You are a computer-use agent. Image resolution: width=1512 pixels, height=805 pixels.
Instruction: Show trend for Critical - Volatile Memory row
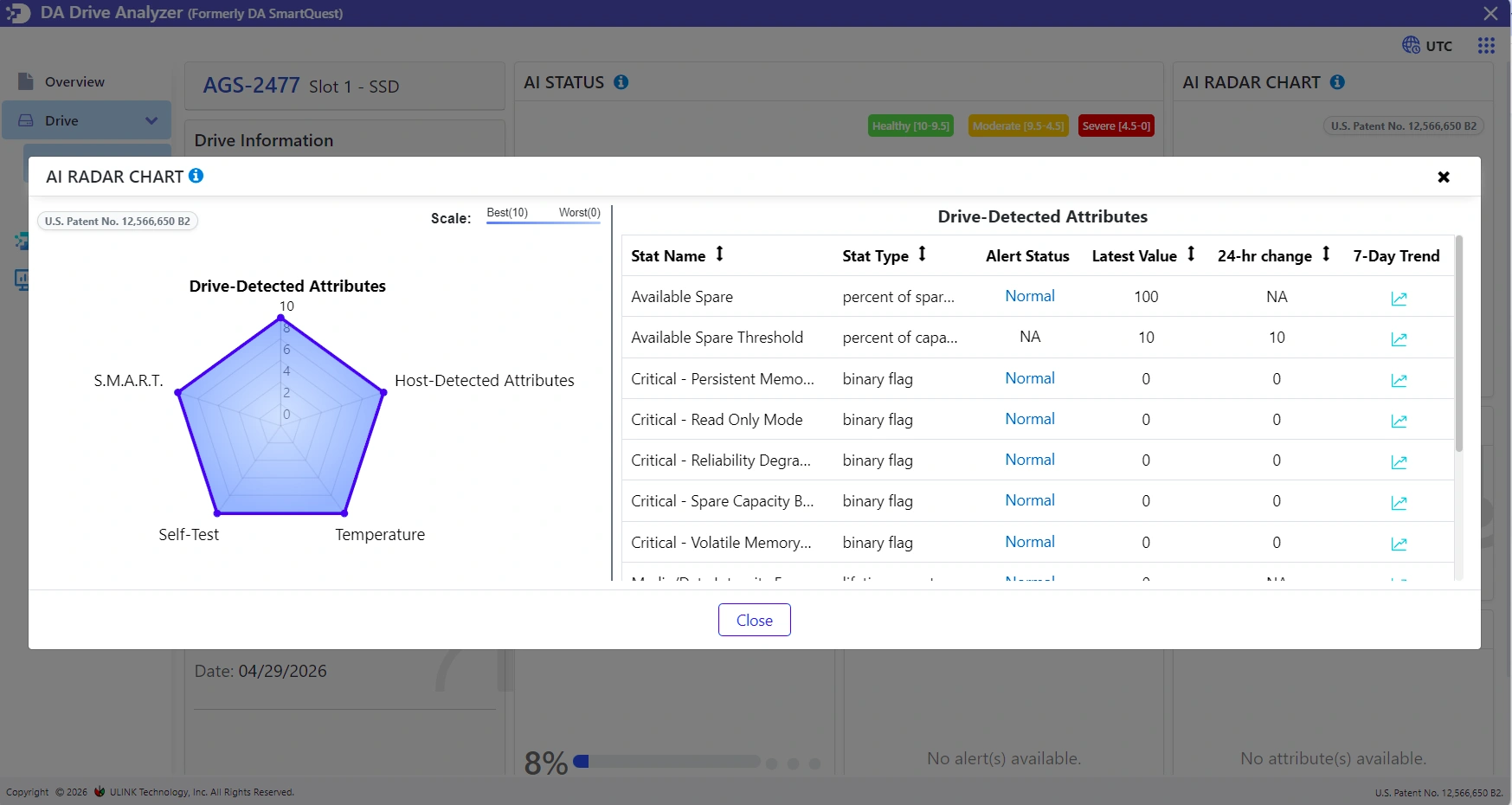click(x=1399, y=544)
